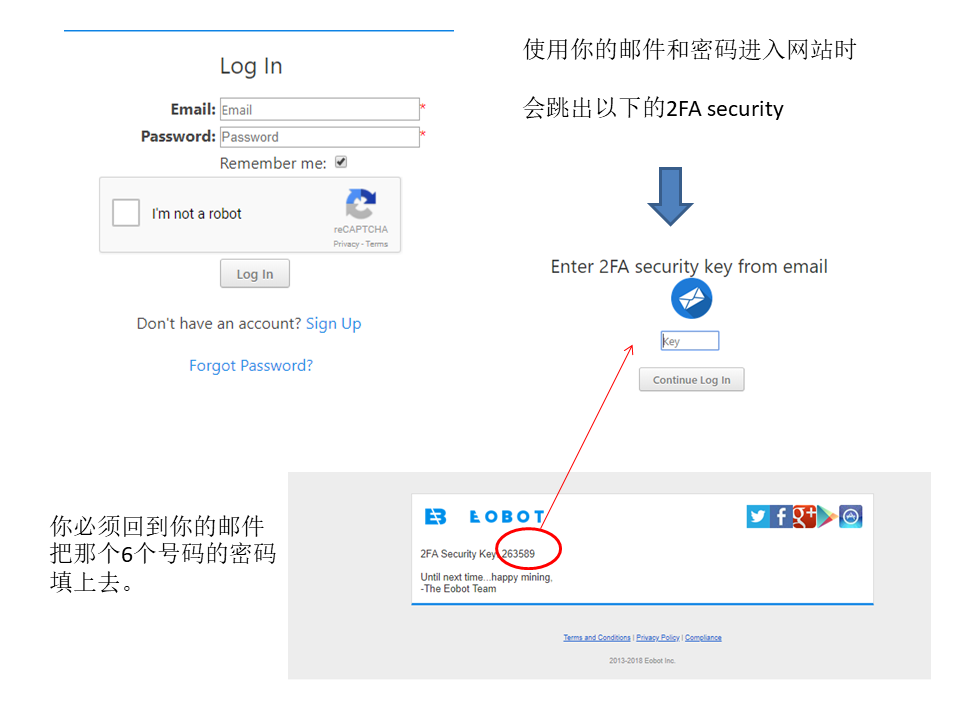The height and width of the screenshot is (720, 960).
Task: Open the Compliance footer link
Action: point(703,637)
